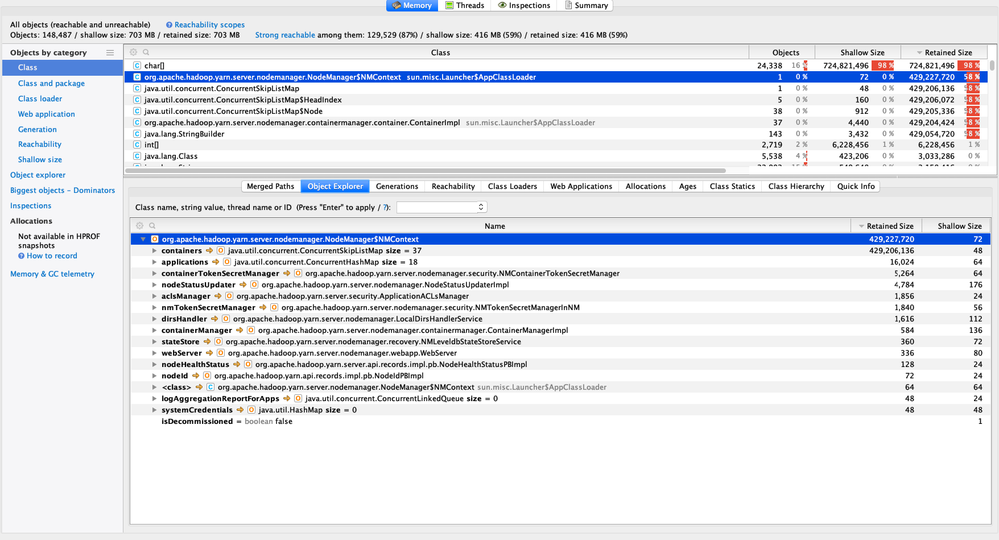Open the Web Applications tab
Image resolution: width=999 pixels, height=540 pixels.
point(581,187)
